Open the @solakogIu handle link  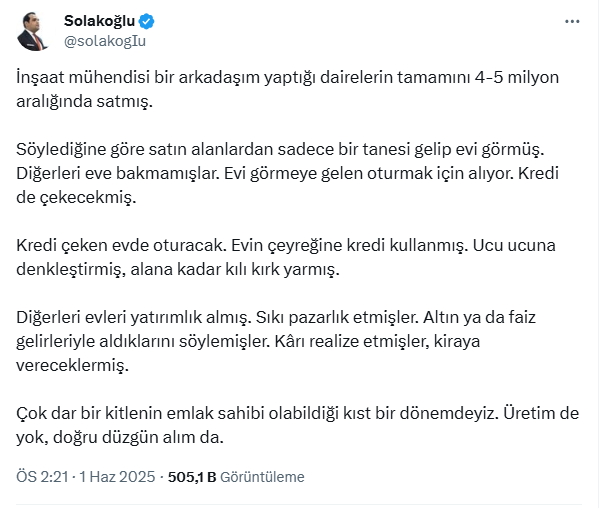tap(105, 42)
